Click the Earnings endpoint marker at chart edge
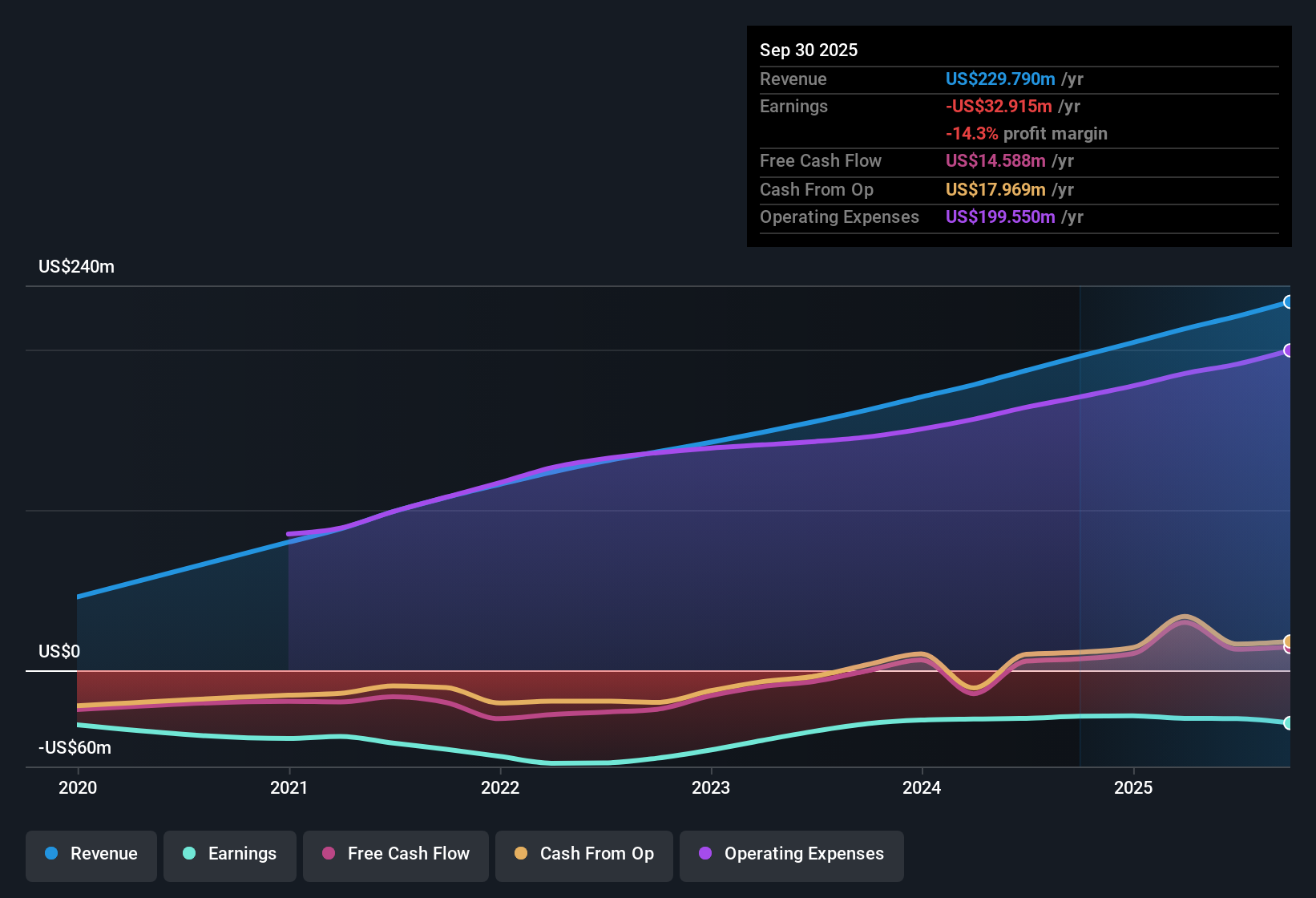 (1289, 723)
